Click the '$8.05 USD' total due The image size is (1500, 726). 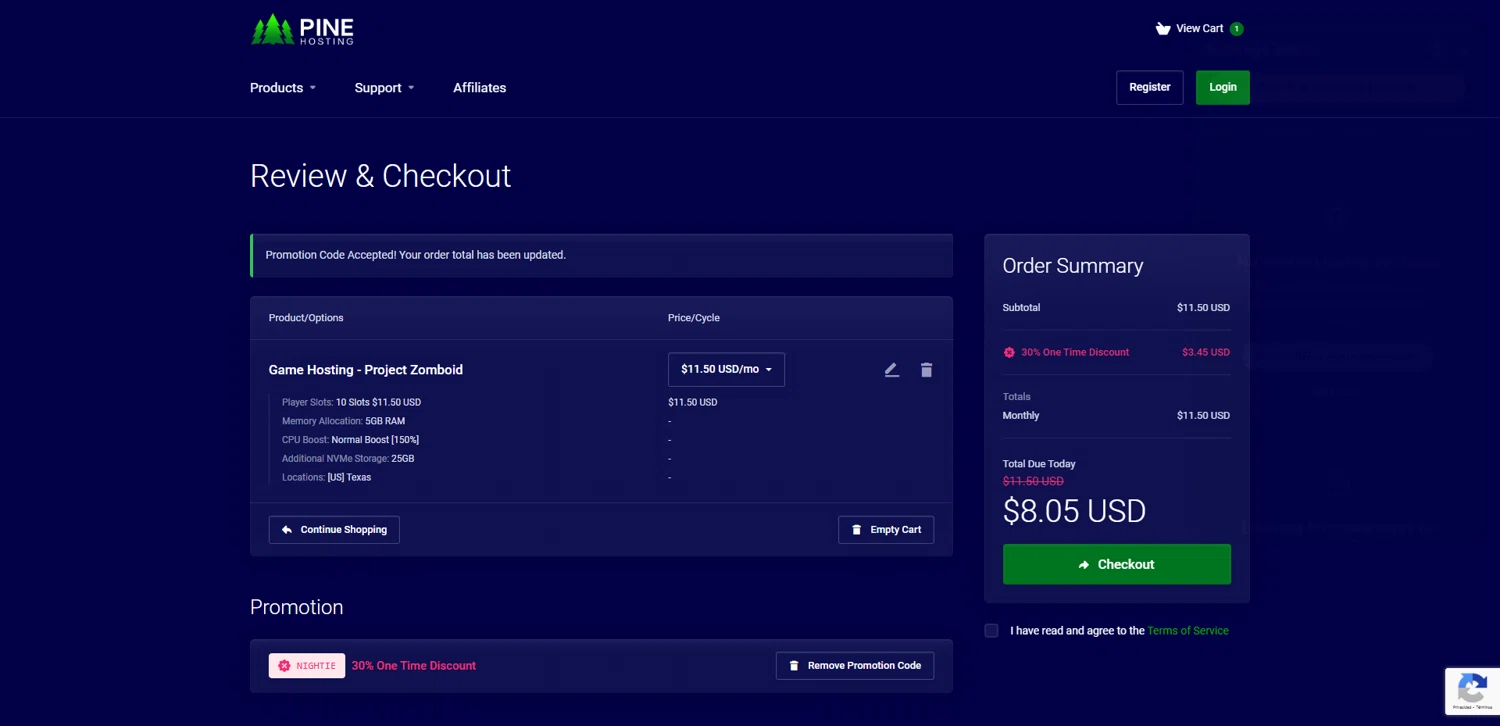tap(1074, 511)
